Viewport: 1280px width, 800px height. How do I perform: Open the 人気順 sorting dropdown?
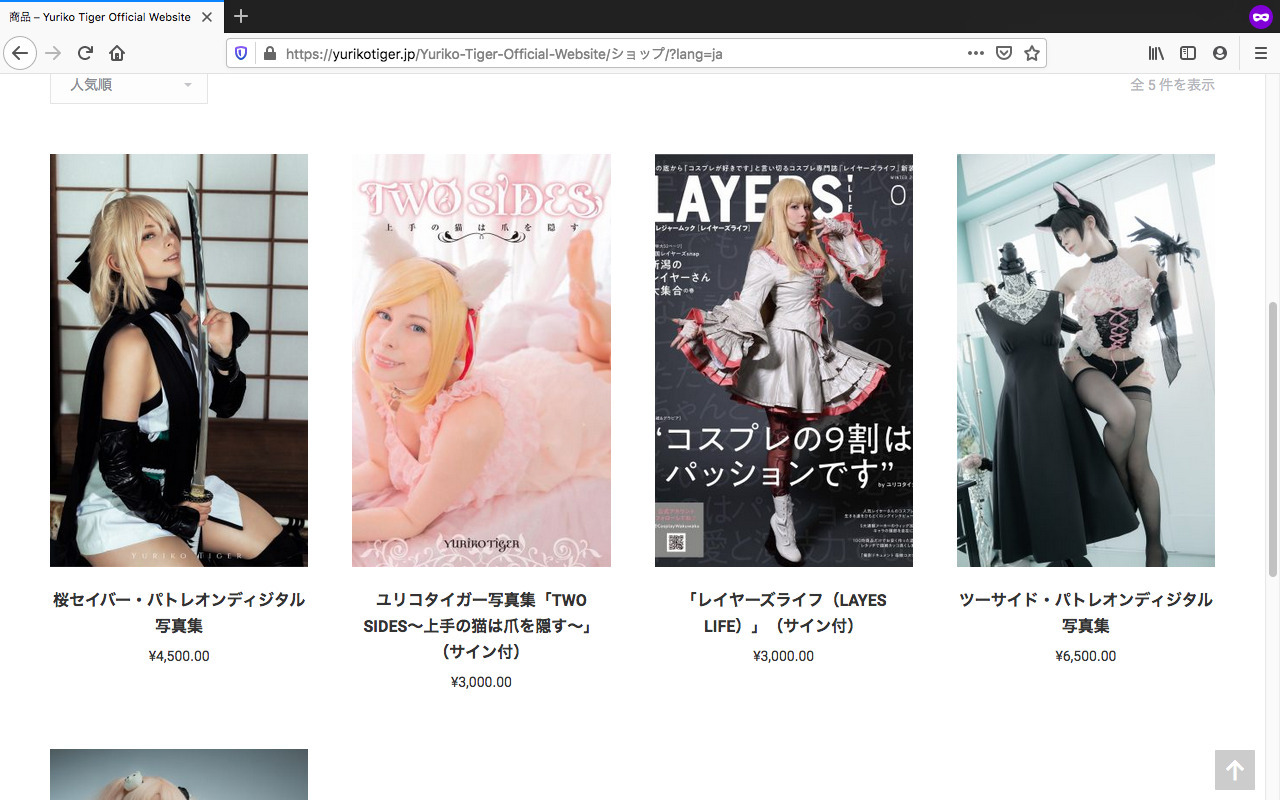click(x=129, y=85)
